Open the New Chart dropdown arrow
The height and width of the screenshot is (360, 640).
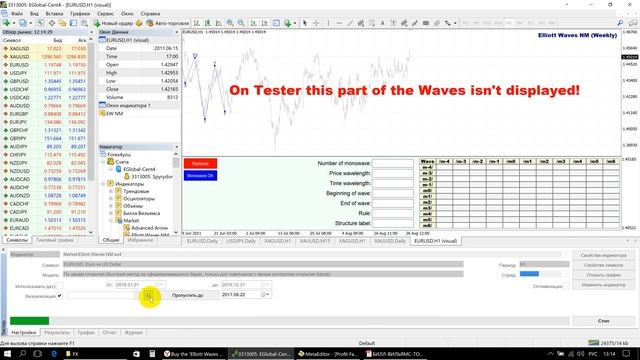pyautogui.click(x=13, y=23)
